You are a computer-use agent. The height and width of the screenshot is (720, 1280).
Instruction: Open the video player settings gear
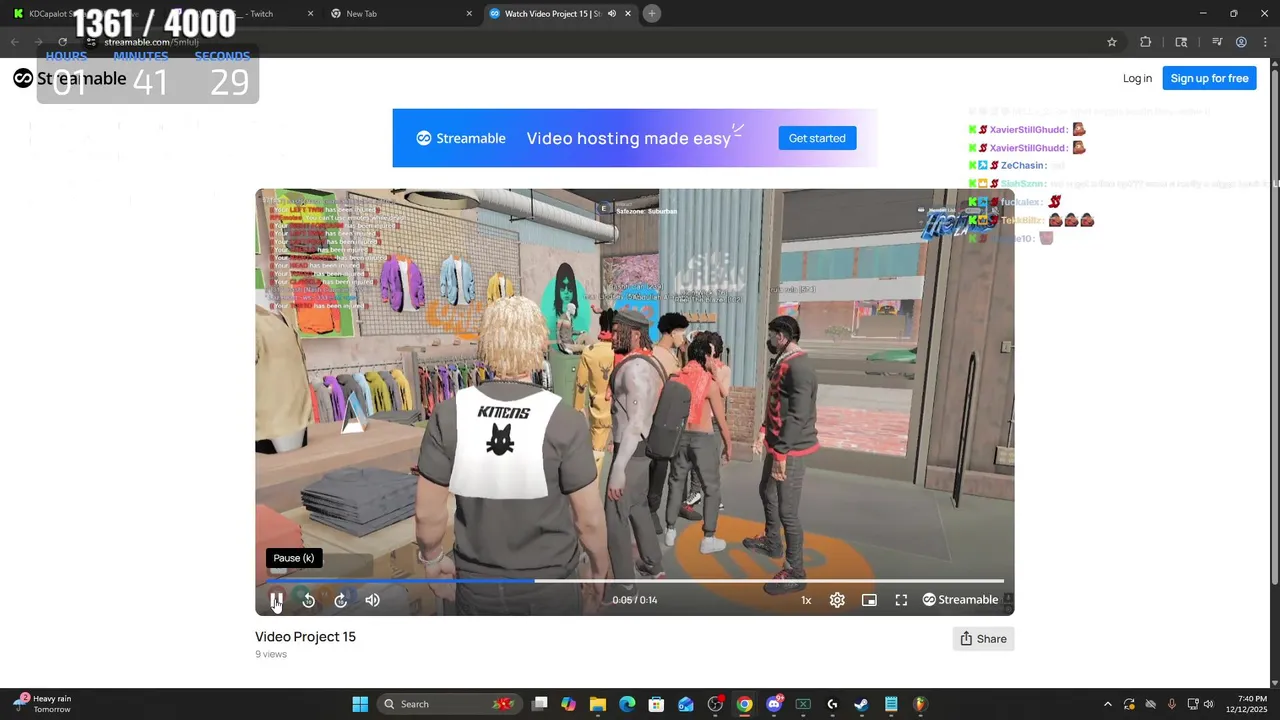pos(837,600)
